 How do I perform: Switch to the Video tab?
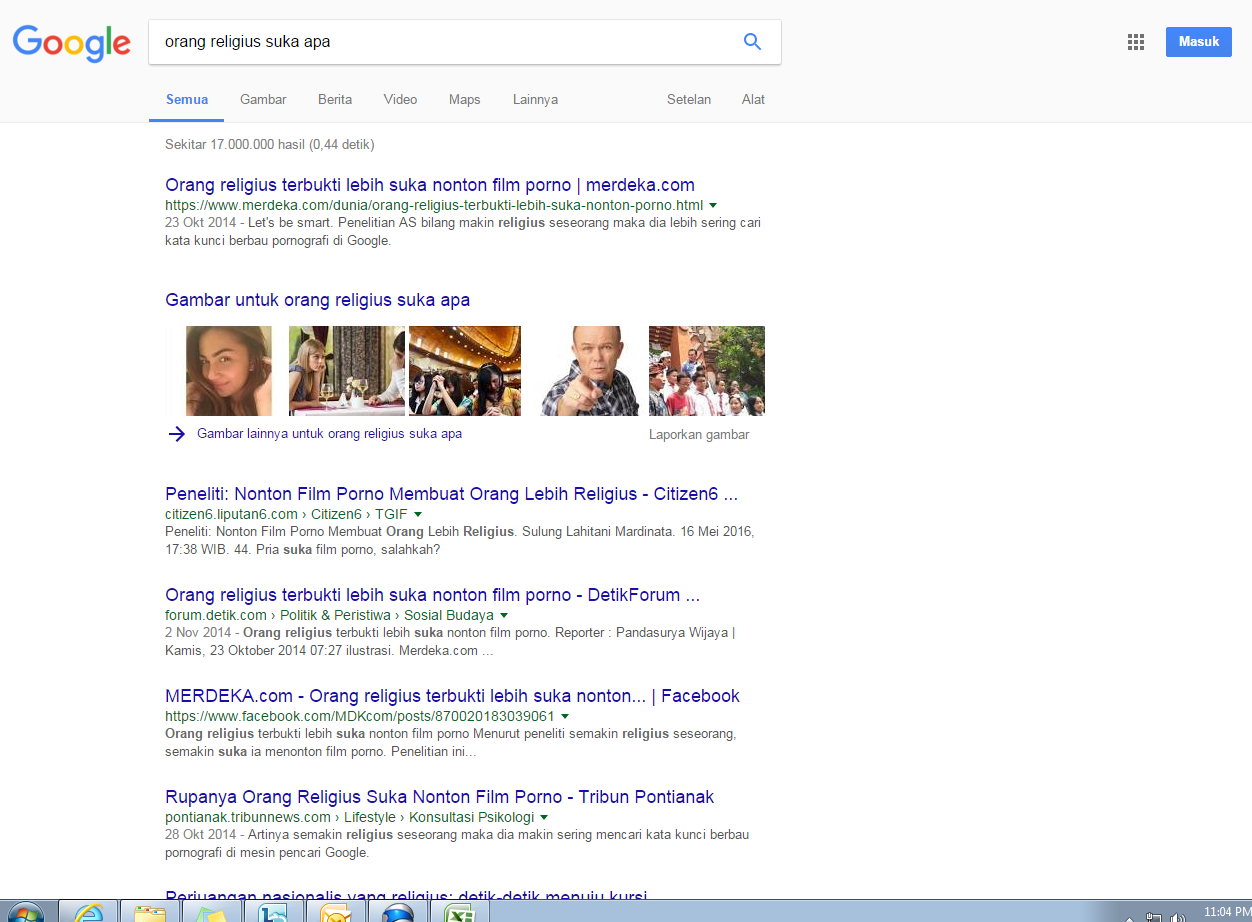tap(400, 99)
